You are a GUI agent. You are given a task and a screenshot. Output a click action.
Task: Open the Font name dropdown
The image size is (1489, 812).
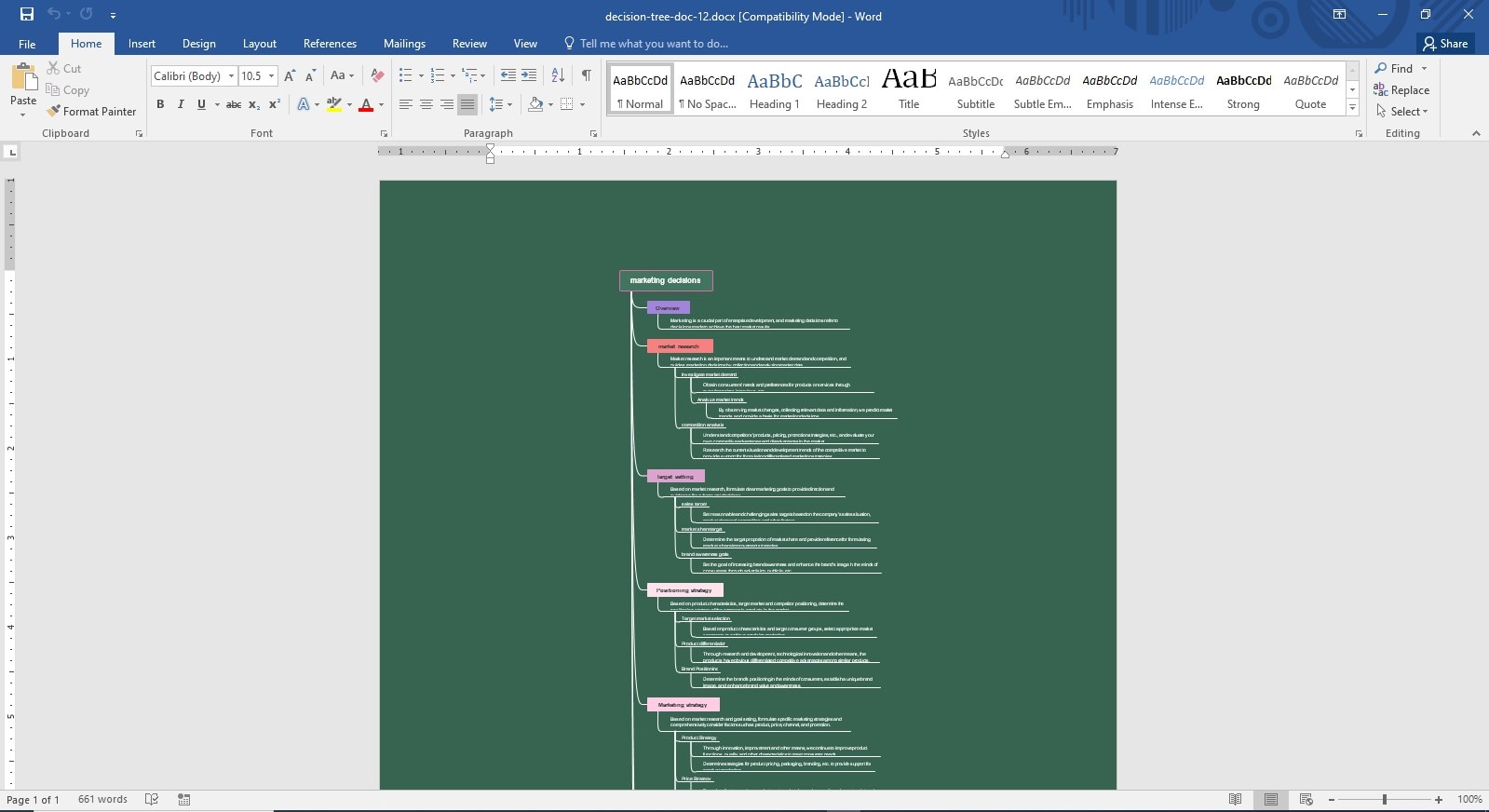[231, 76]
